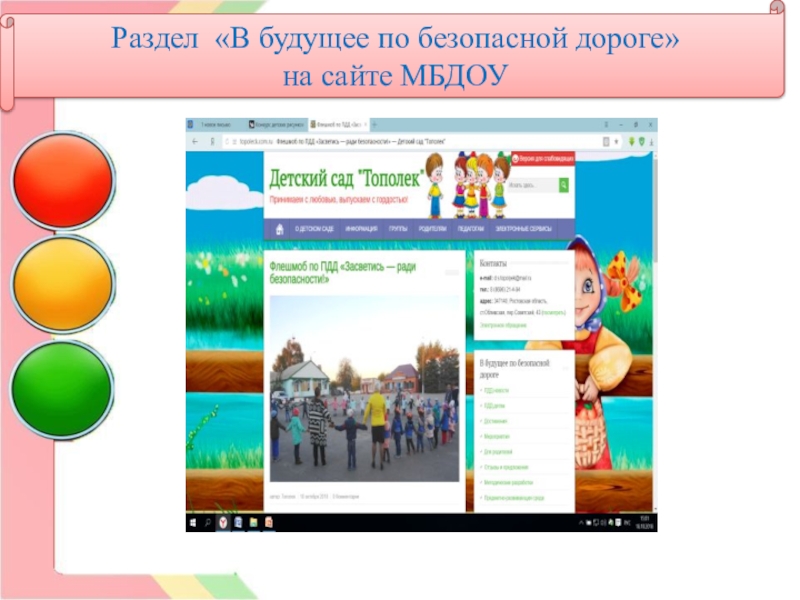This screenshot has width=800, height=600.
Task: Click into the site search field
Action: 532,185
